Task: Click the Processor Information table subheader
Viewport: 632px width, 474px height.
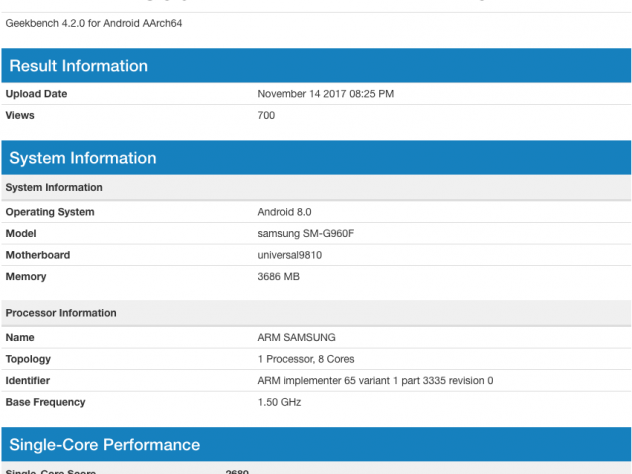Action: click(61, 313)
